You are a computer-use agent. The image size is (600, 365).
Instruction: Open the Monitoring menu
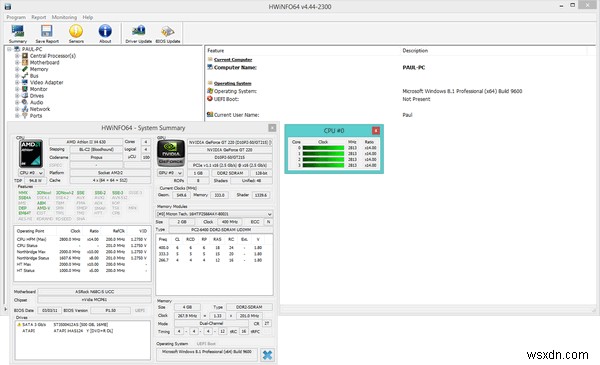coord(64,17)
